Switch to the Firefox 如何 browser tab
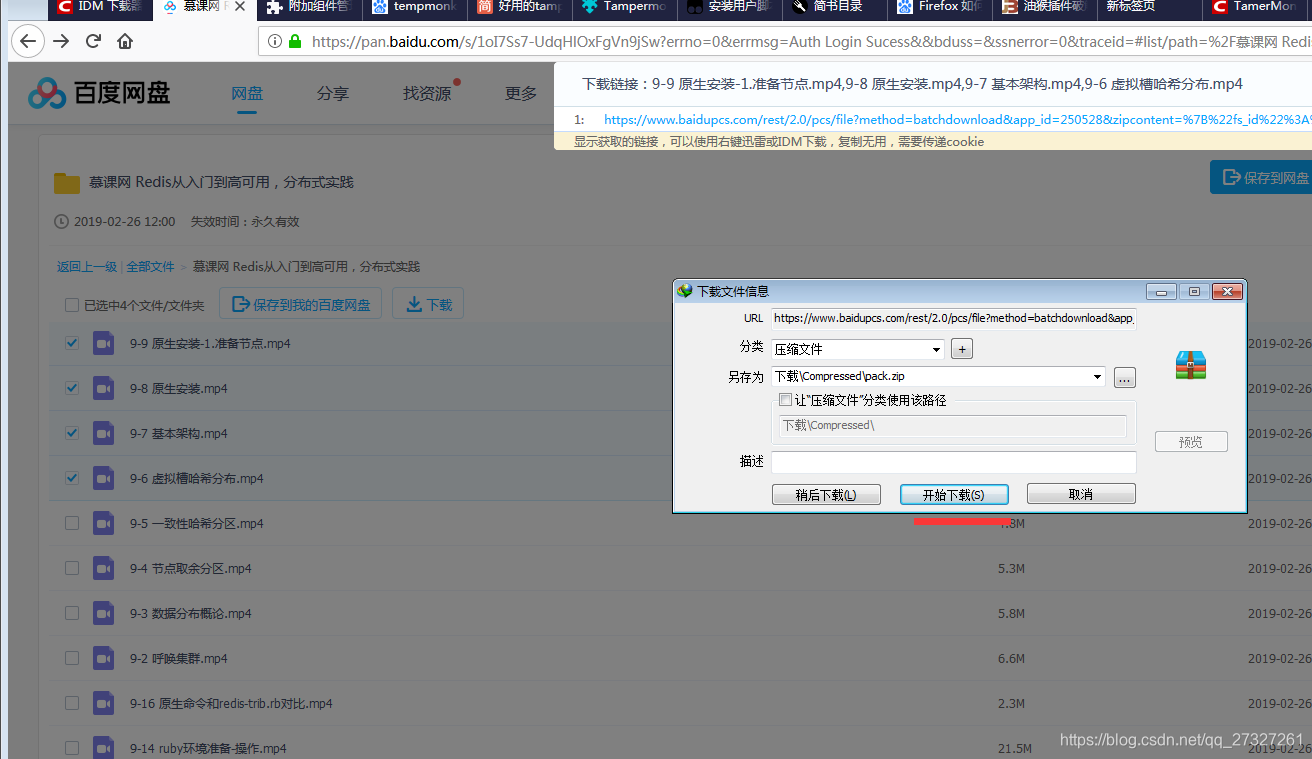 (x=939, y=8)
